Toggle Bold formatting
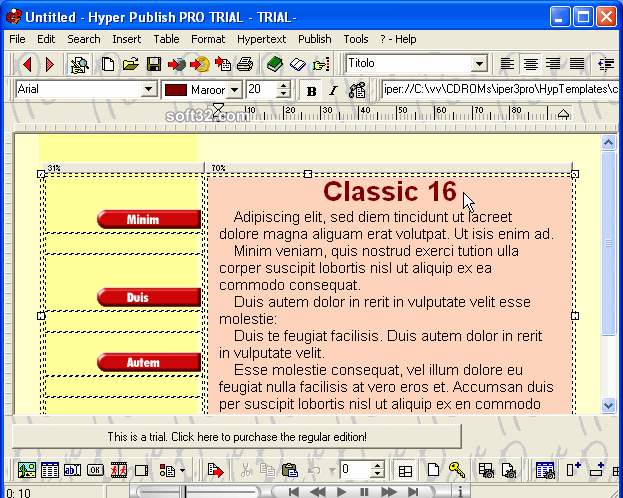 311,91
